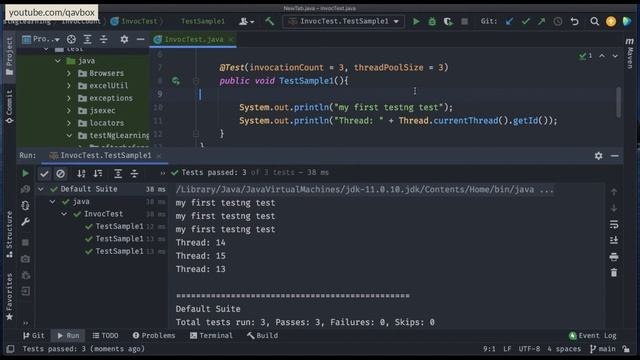Viewport: 640px width, 360px height.
Task: Click the main git branch widget
Action: click(603, 349)
